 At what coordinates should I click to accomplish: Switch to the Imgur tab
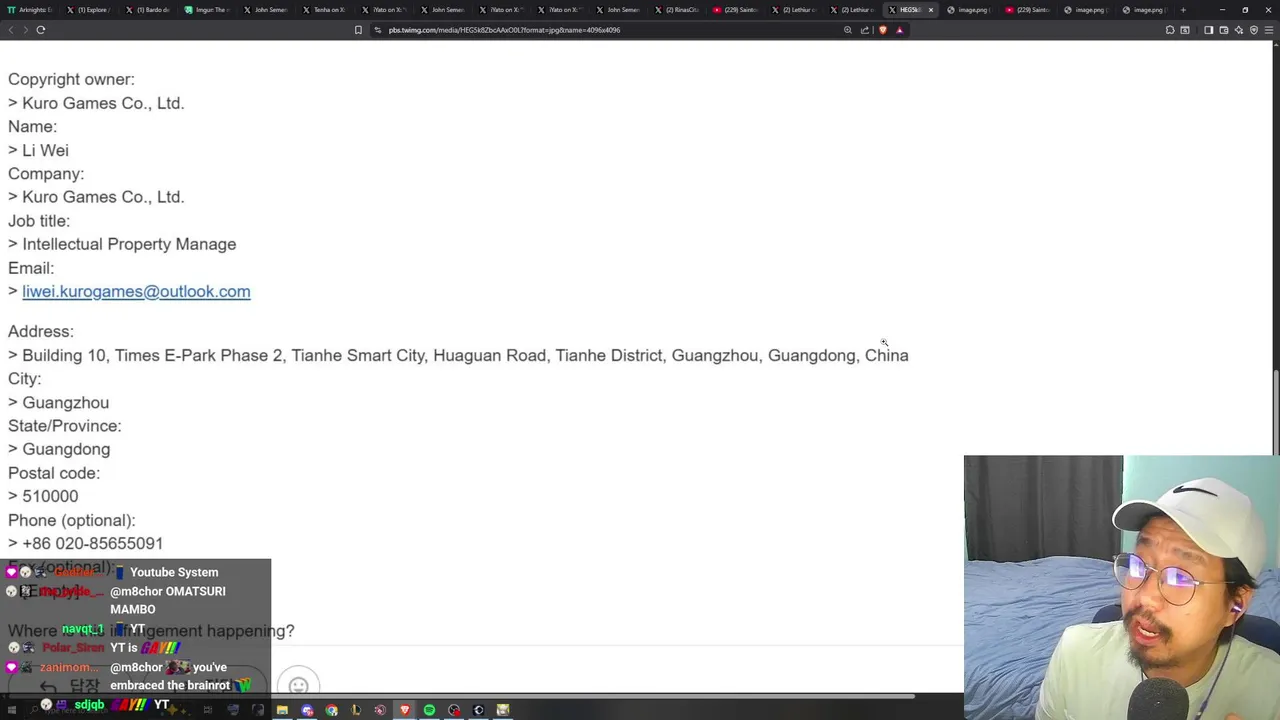pos(207,10)
